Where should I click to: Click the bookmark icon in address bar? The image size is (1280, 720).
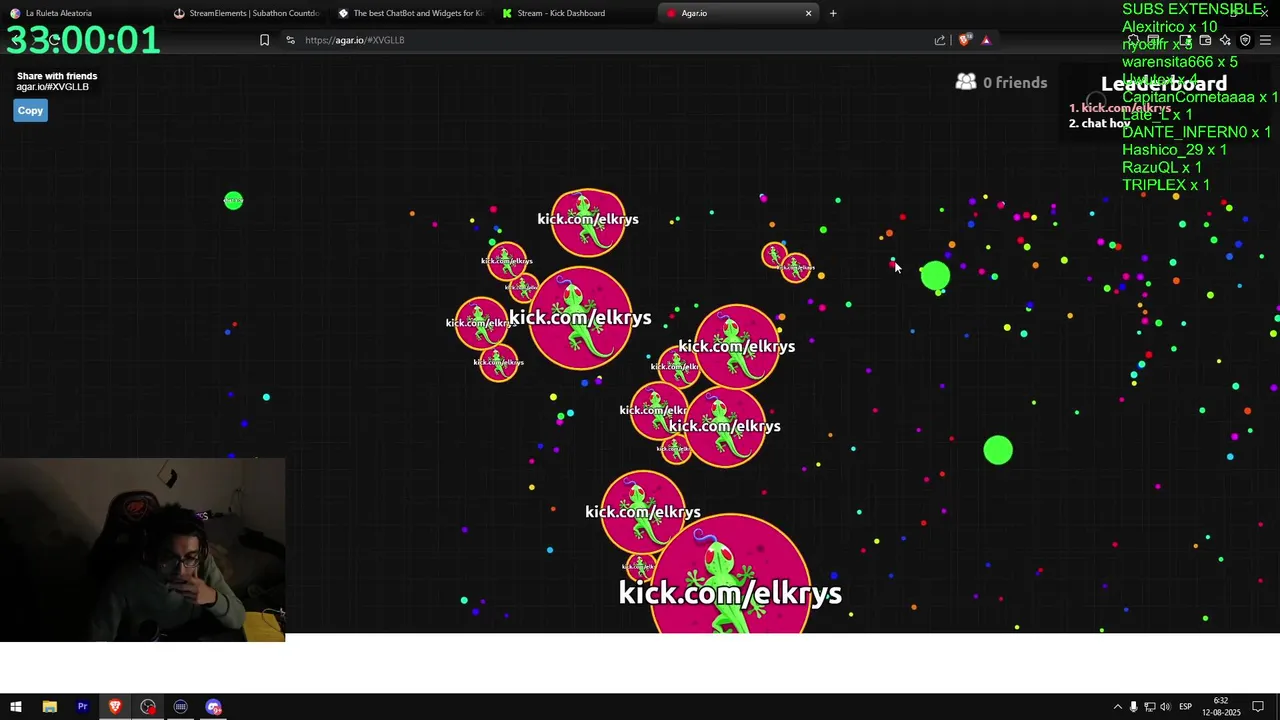pos(264,40)
